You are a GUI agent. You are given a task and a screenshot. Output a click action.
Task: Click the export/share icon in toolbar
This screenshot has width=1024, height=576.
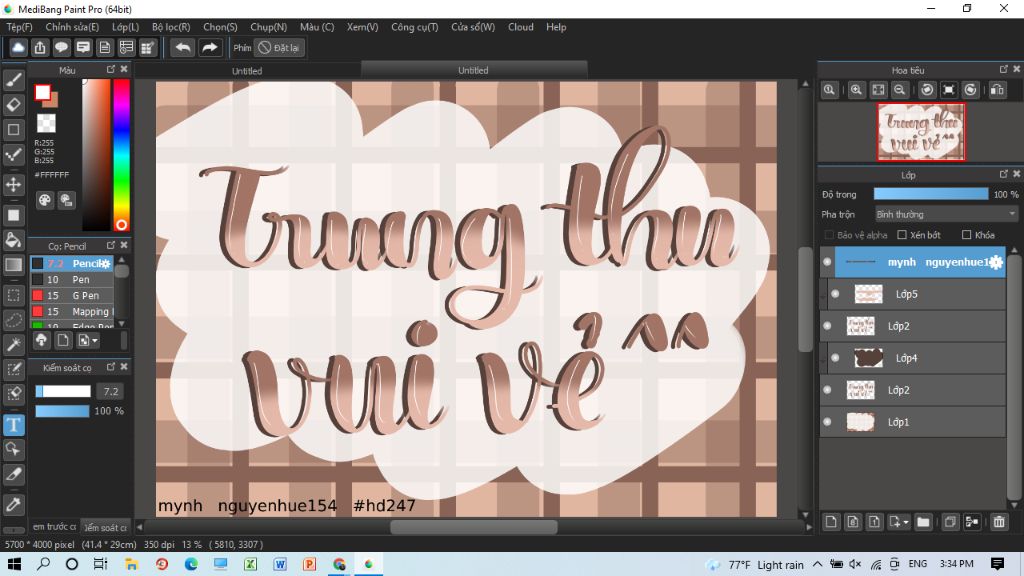pyautogui.click(x=40, y=48)
